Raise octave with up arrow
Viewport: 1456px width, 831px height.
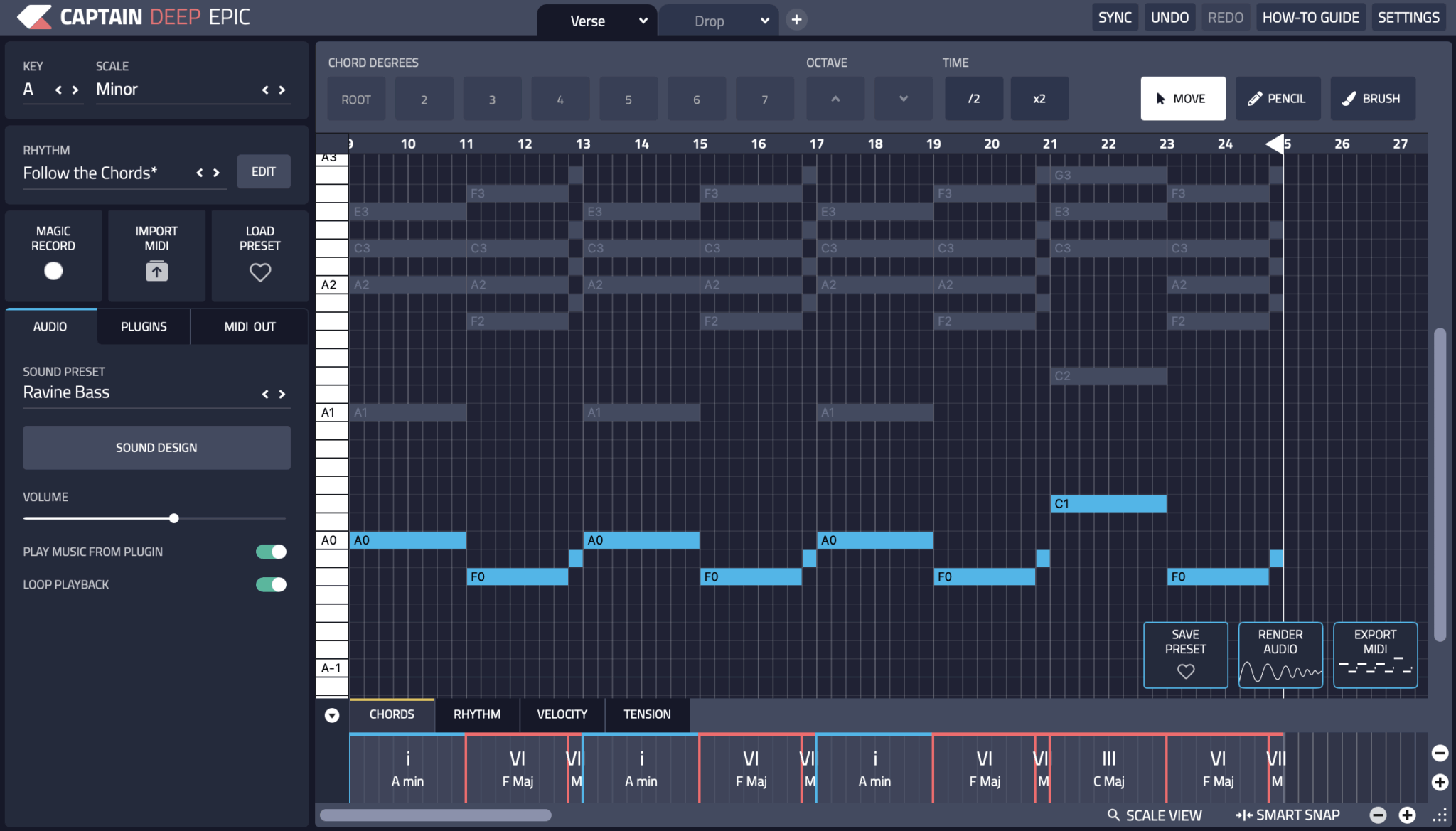pyautogui.click(x=835, y=99)
